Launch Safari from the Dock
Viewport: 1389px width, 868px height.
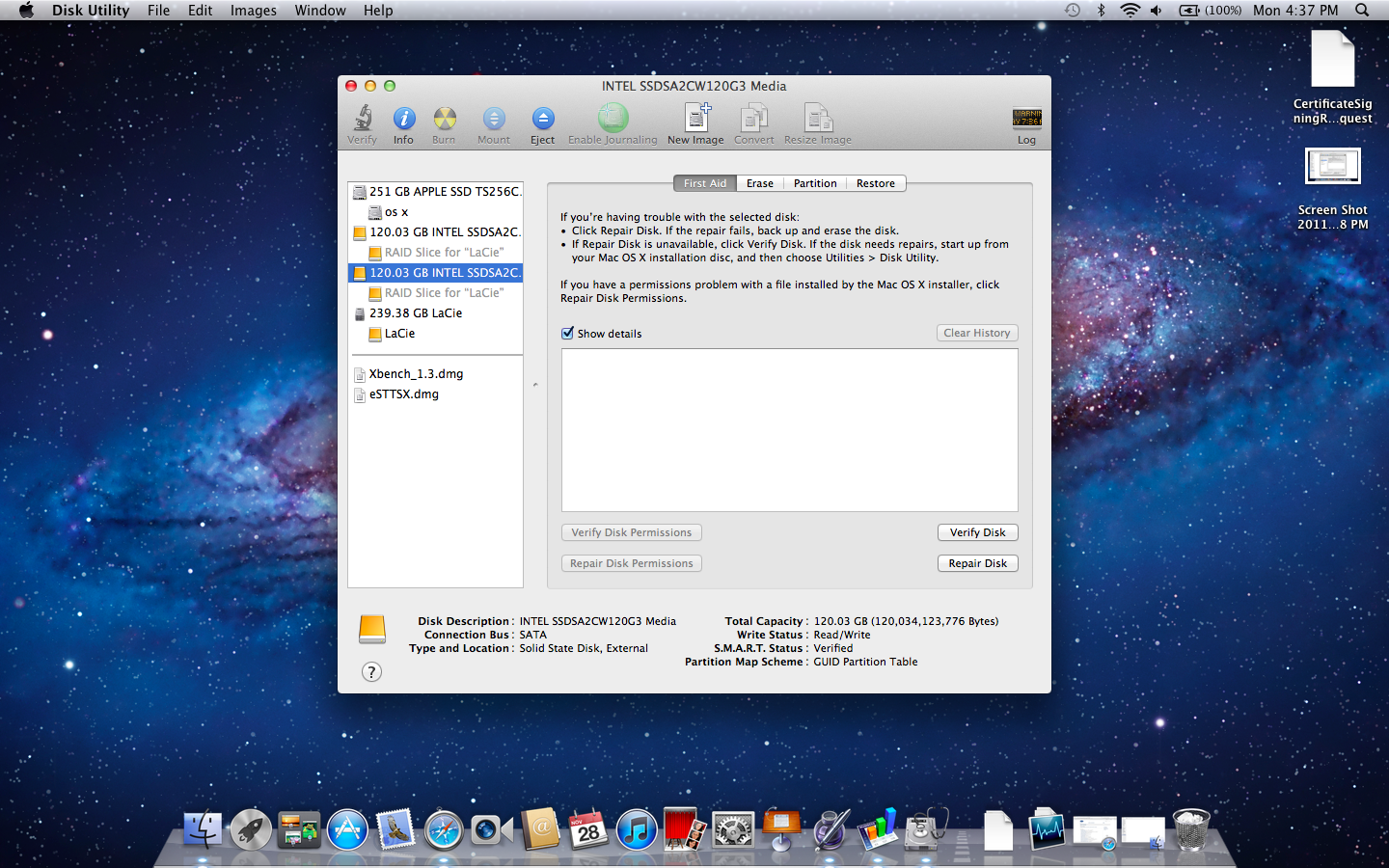pos(444,828)
